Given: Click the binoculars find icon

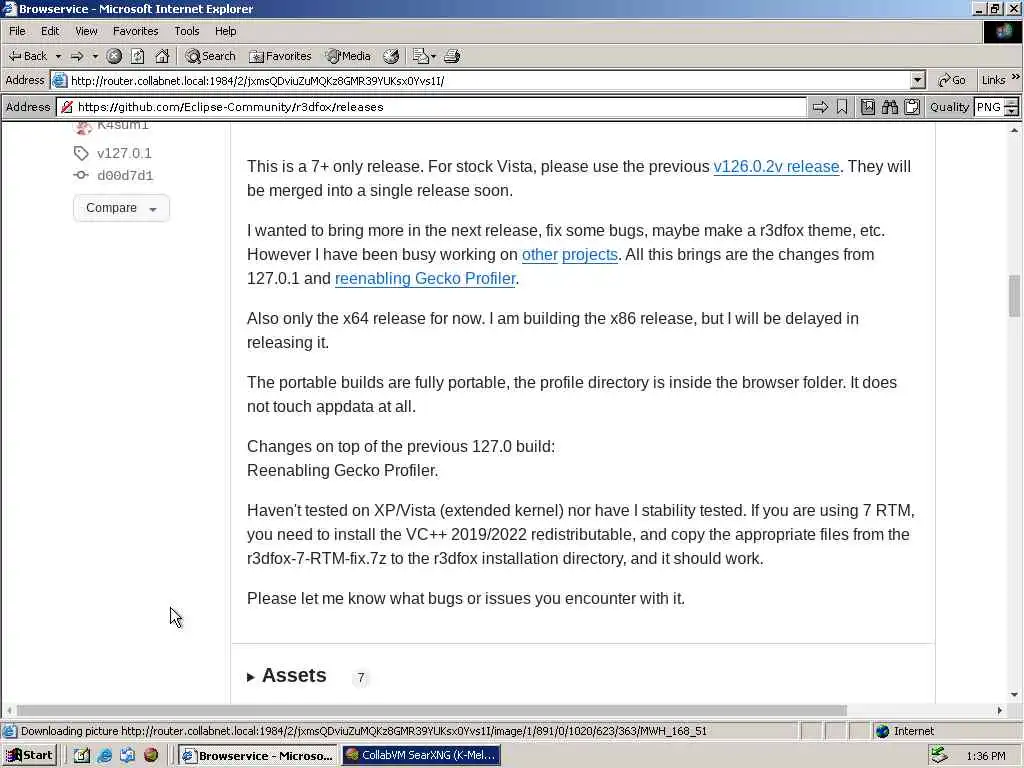Looking at the screenshot, I should 889,107.
